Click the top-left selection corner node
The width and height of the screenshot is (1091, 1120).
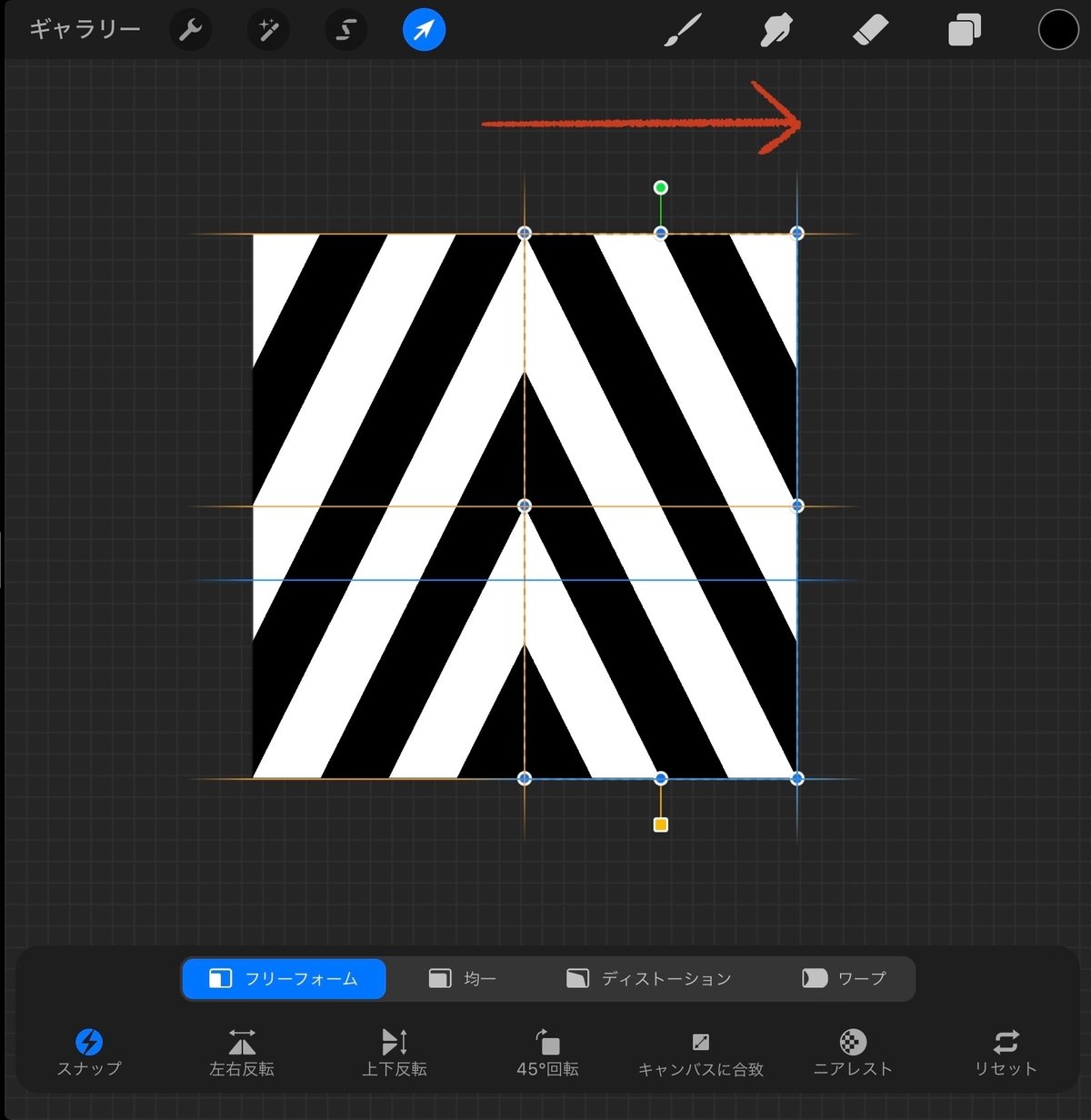click(x=525, y=233)
